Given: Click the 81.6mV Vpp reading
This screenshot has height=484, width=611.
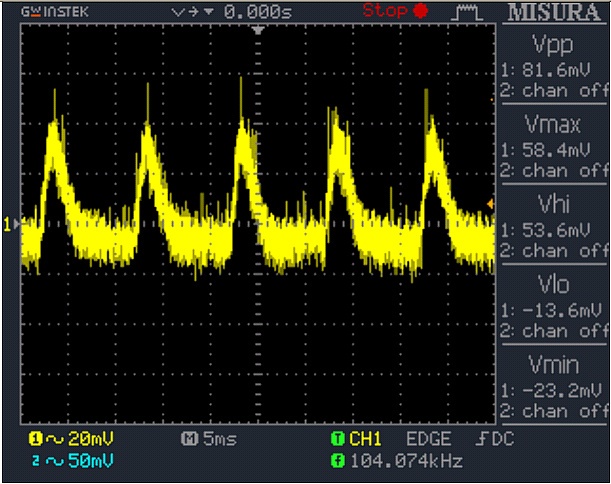Looking at the screenshot, I should point(556,70).
